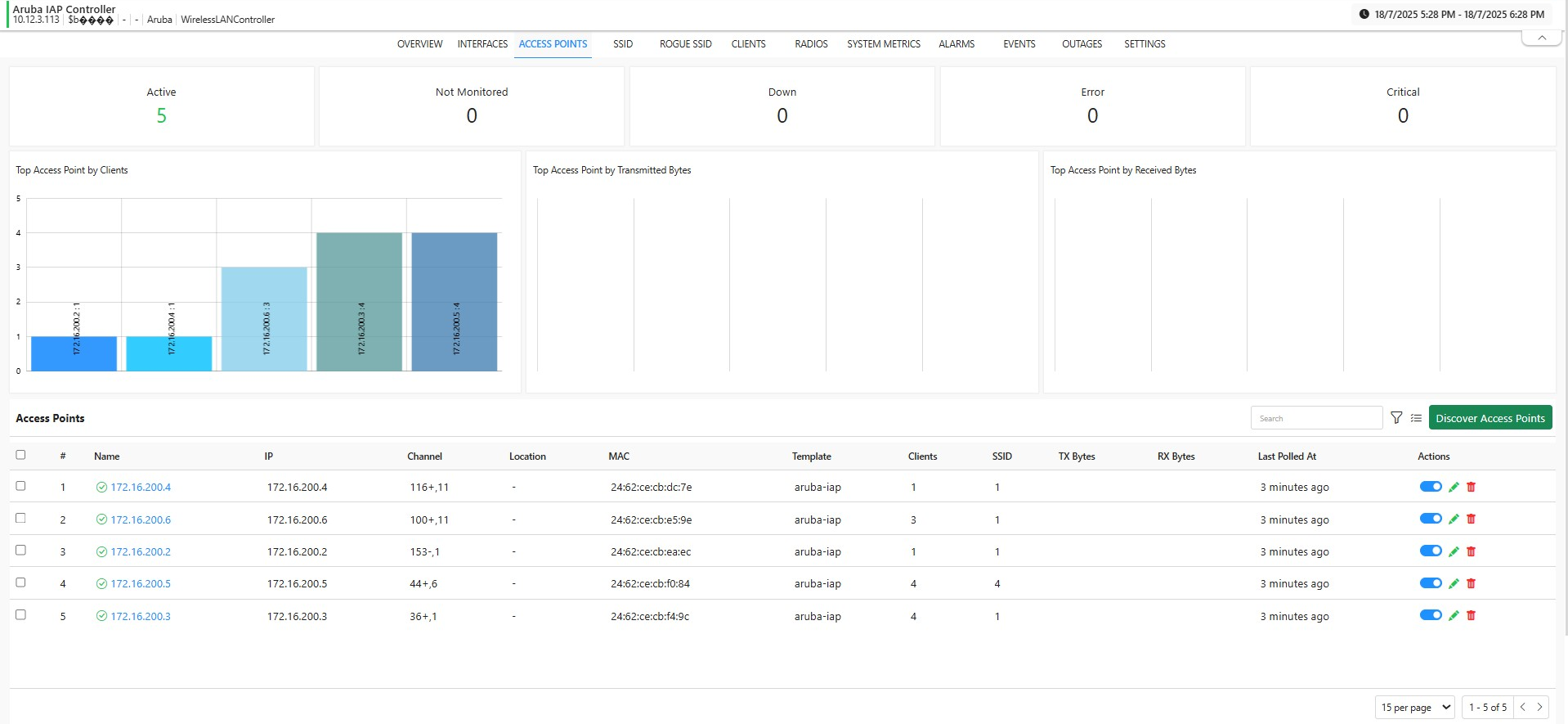Check the box for row 172.16.200.4
1568x724 pixels.
click(x=21, y=486)
